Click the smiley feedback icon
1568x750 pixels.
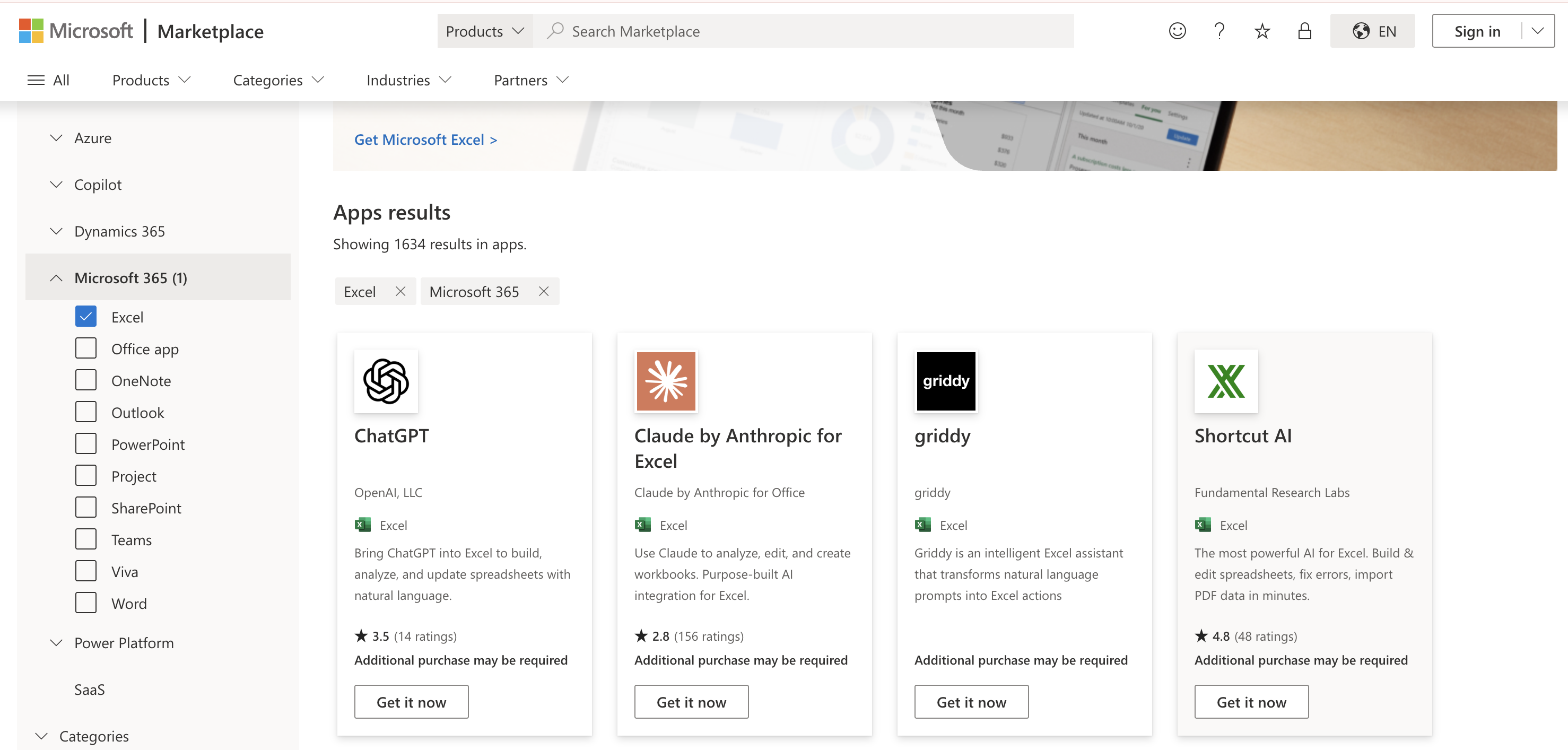1177,31
